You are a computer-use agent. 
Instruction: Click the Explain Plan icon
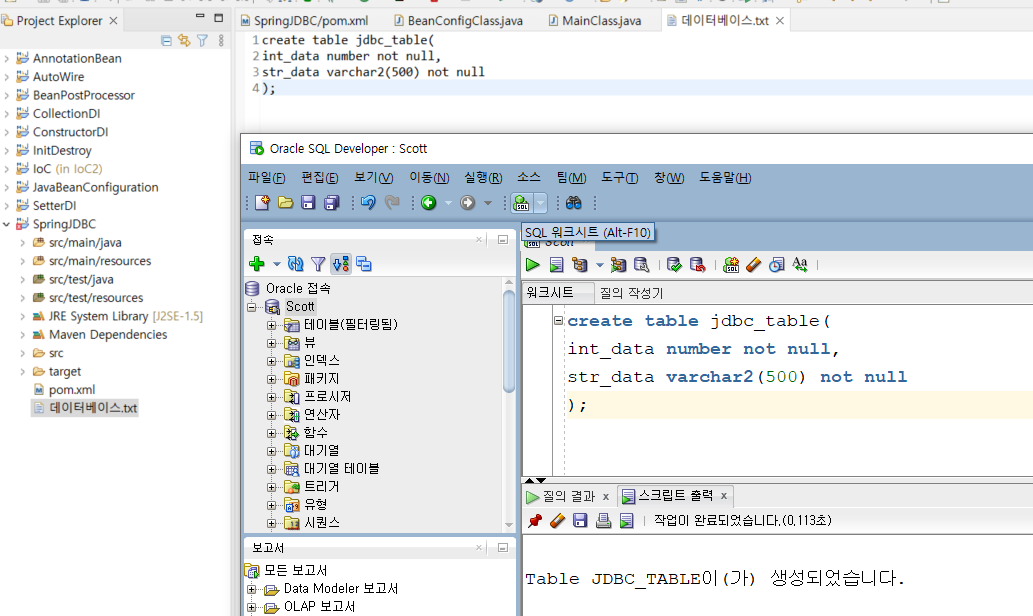(x=580, y=265)
